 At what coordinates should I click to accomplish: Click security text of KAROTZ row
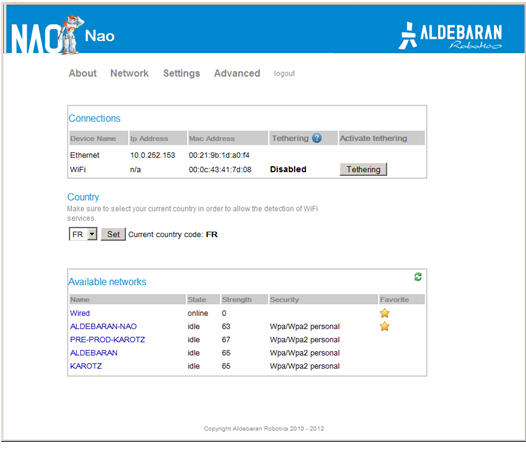pyautogui.click(x=305, y=366)
